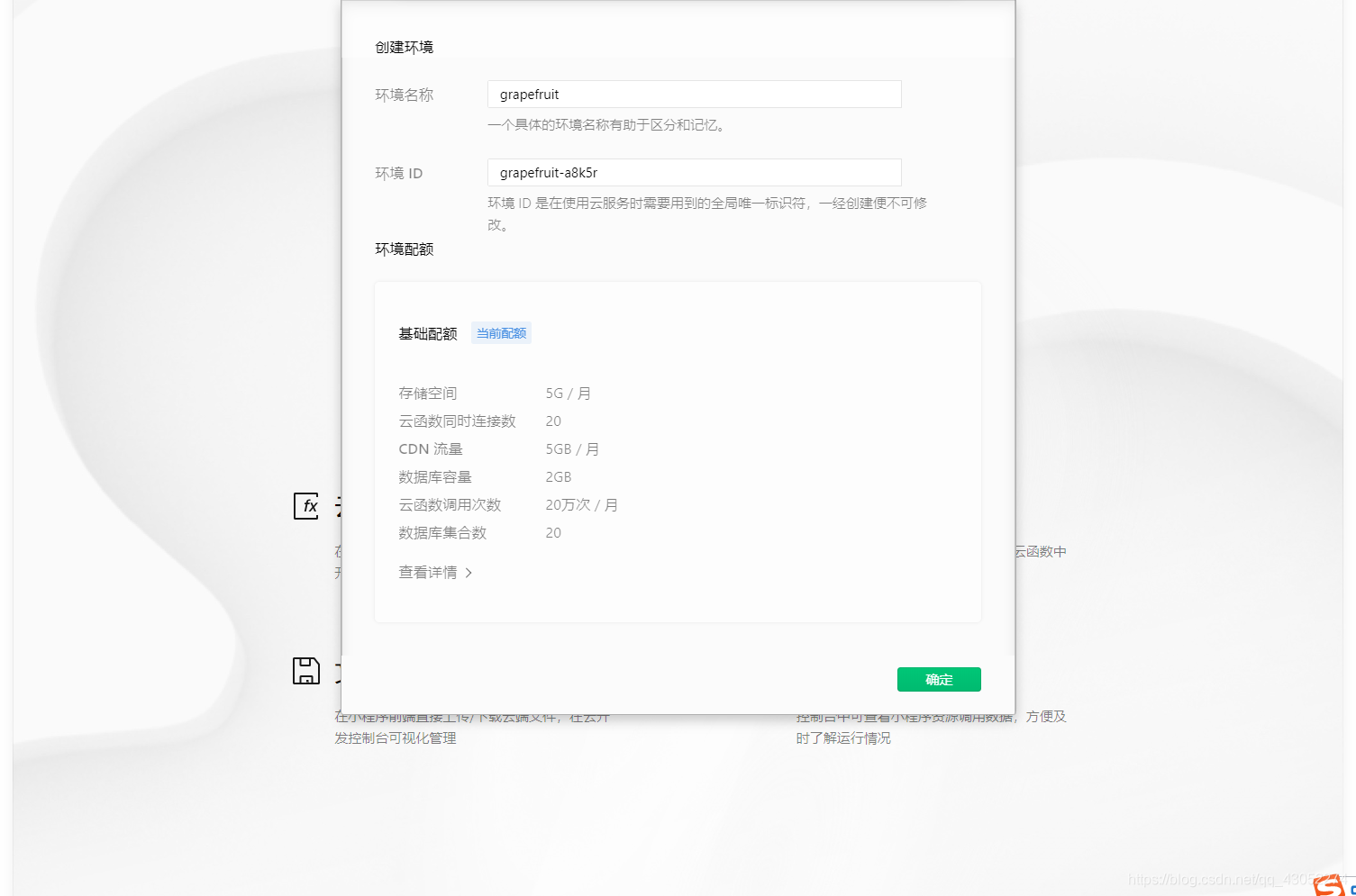Click the 环境名称 input field with grapefruit

click(694, 95)
